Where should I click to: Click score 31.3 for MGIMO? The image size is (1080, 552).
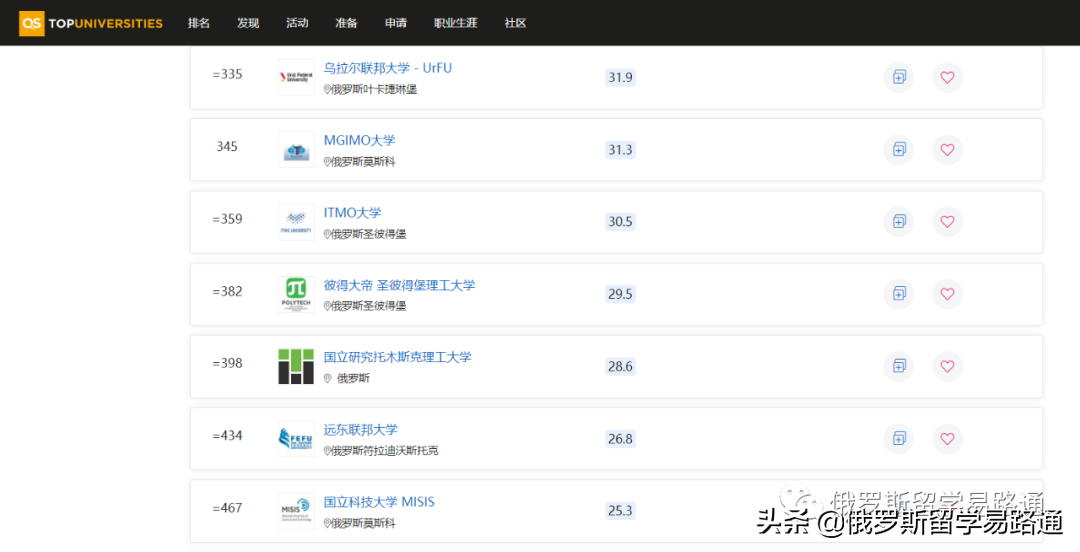[x=620, y=150]
